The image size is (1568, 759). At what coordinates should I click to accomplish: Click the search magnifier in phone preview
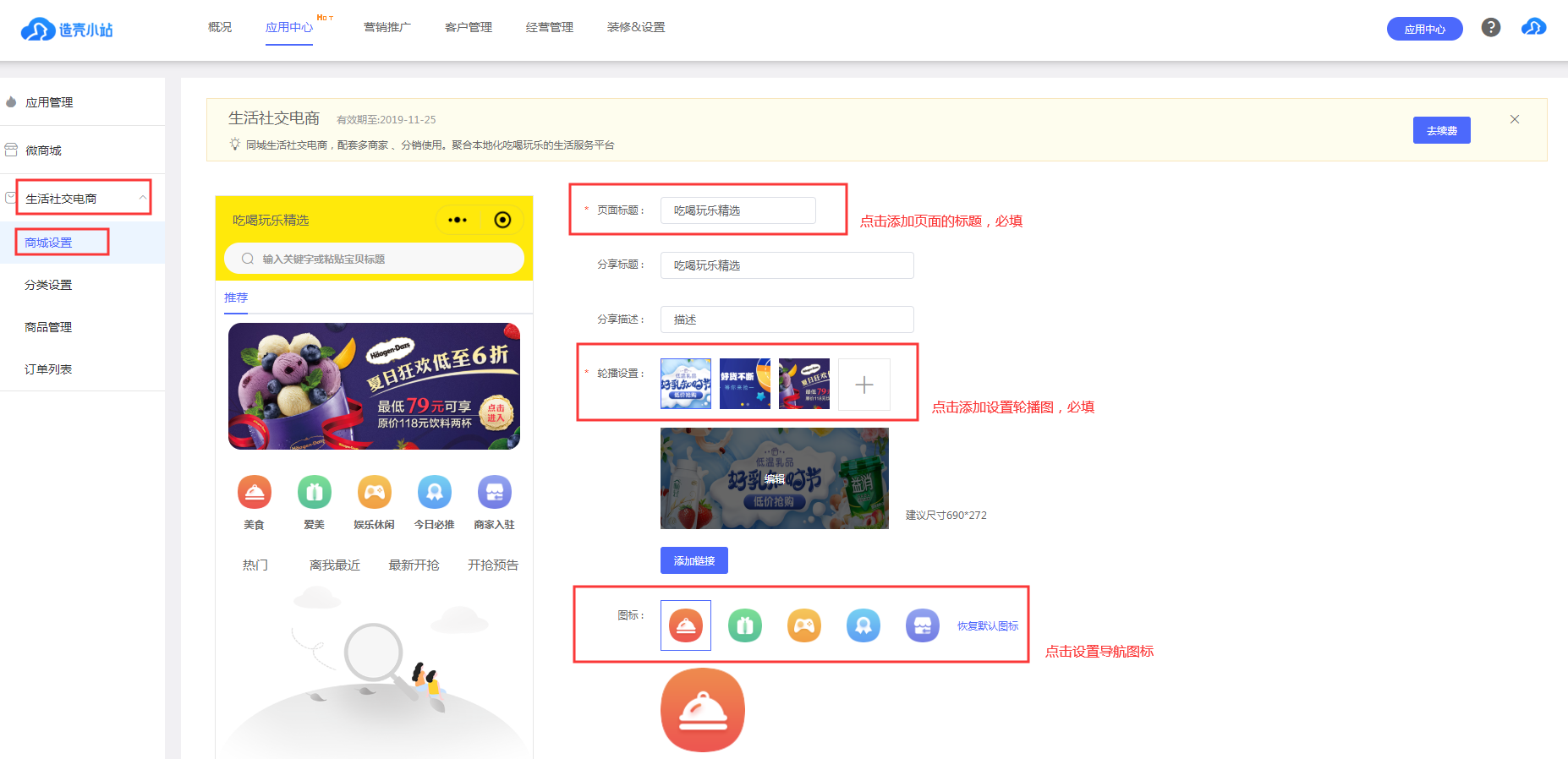click(x=248, y=259)
